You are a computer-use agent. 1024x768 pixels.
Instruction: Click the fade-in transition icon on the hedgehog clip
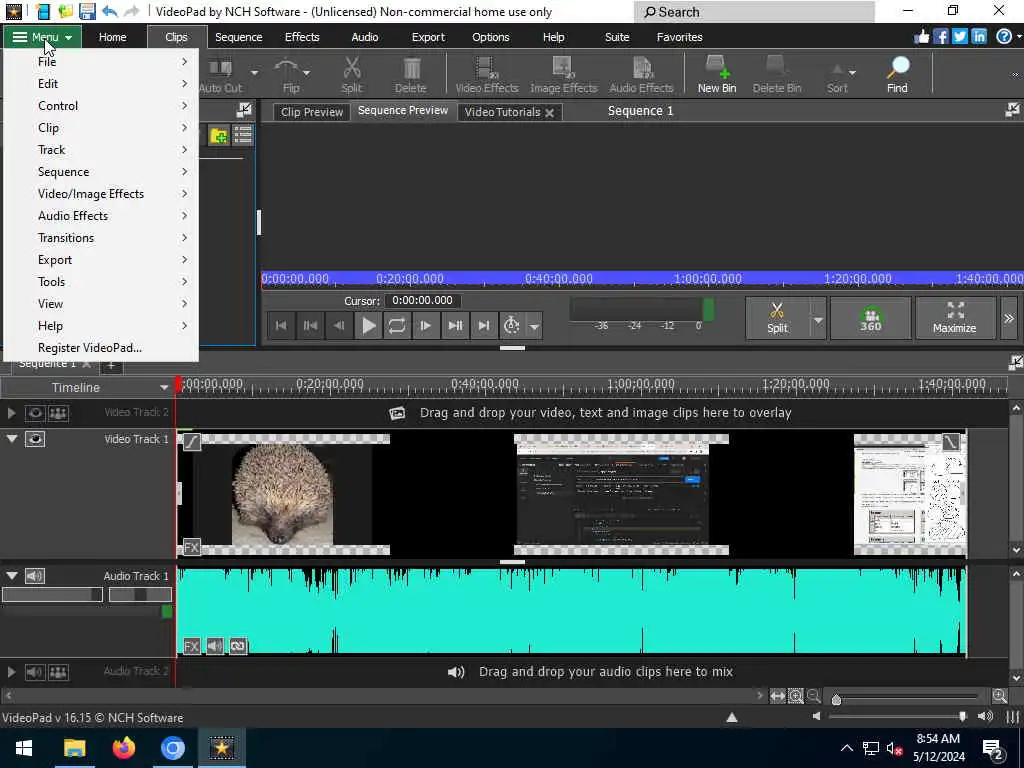[x=191, y=442]
